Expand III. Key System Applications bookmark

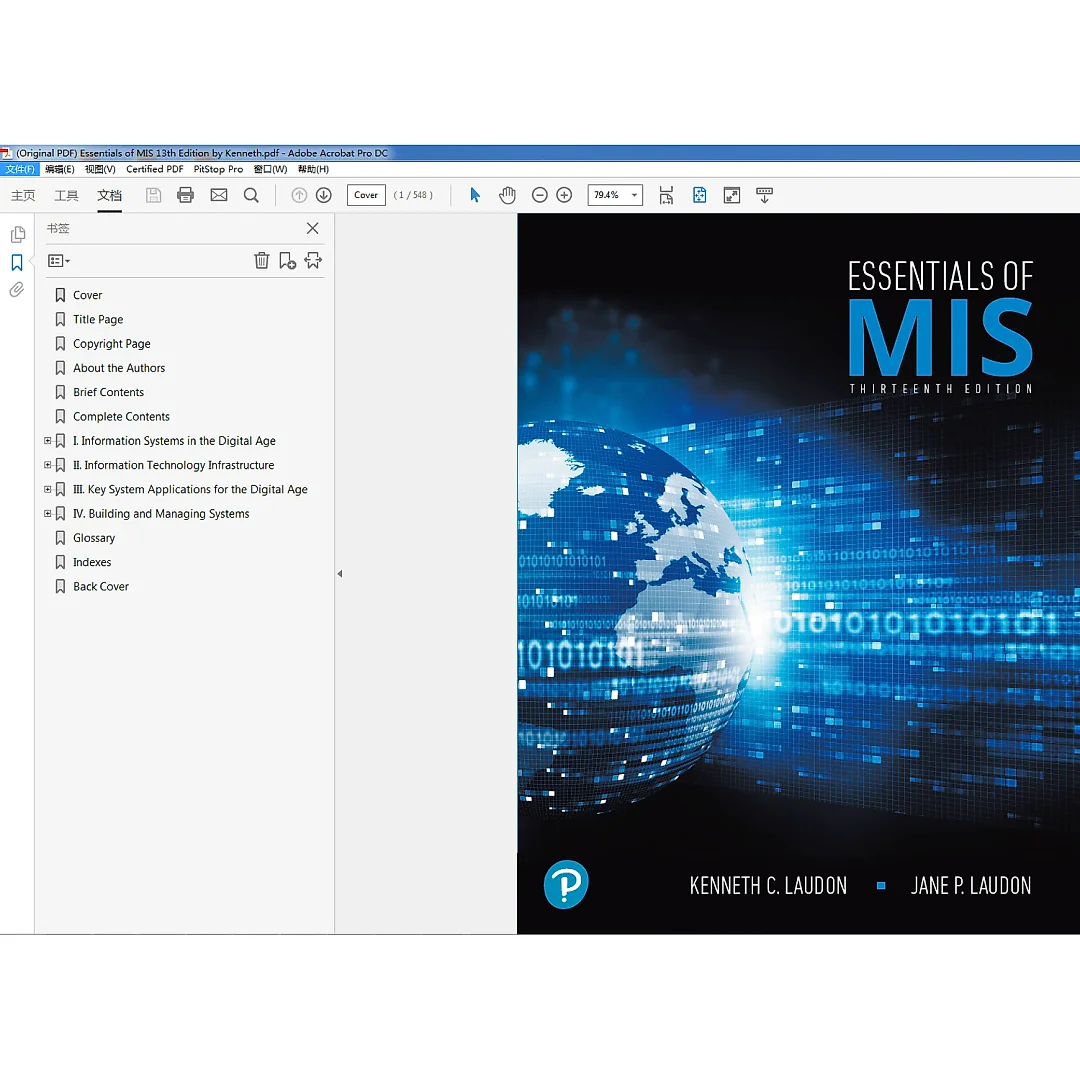point(48,489)
